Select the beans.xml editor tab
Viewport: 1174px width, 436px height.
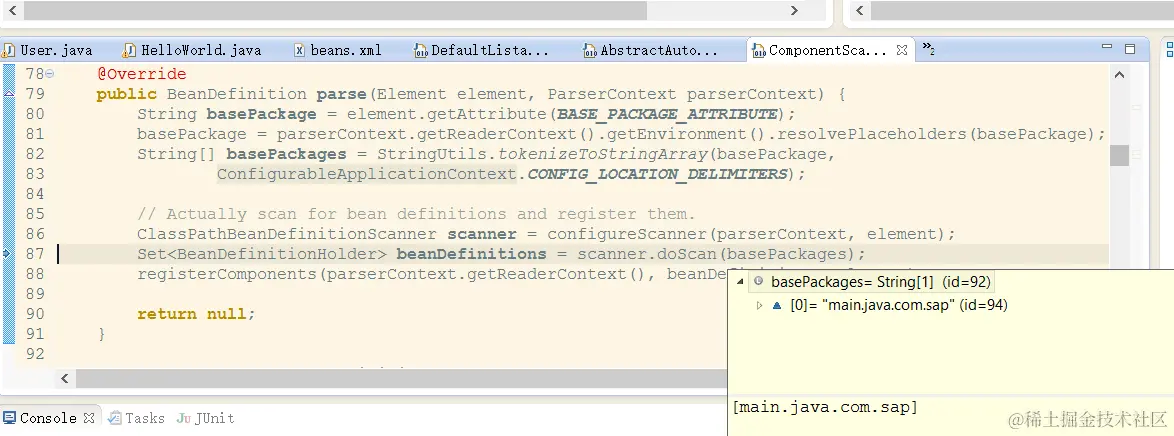[x=338, y=51]
